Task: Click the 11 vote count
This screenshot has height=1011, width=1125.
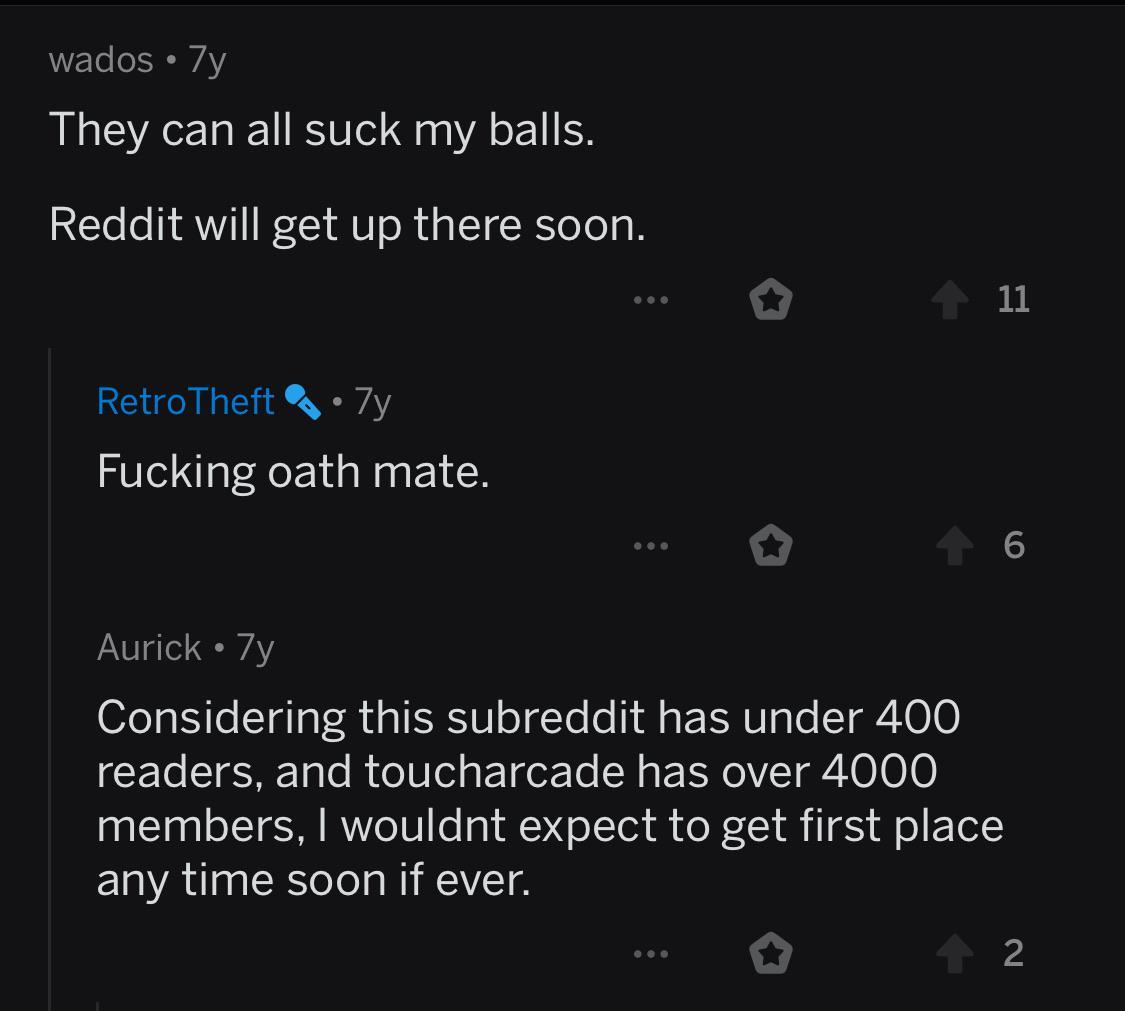Action: tap(1013, 299)
